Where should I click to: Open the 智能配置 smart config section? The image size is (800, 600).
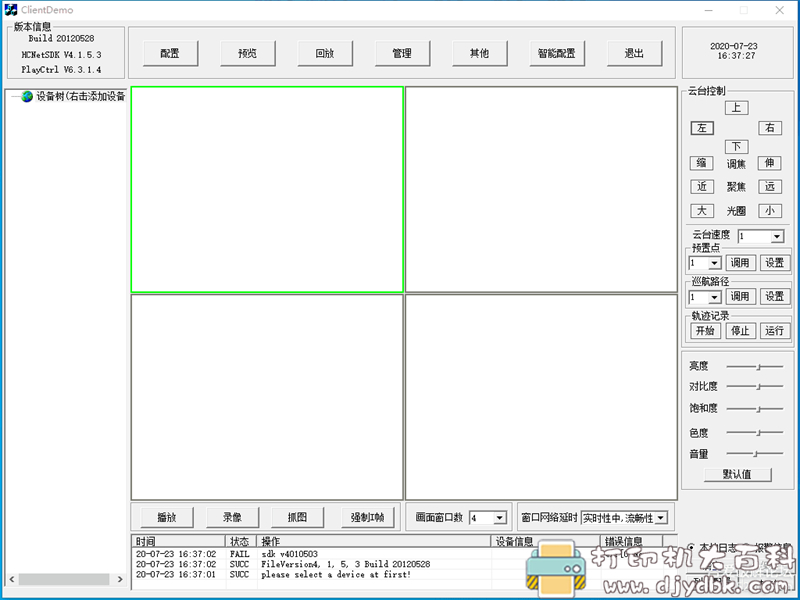point(557,53)
